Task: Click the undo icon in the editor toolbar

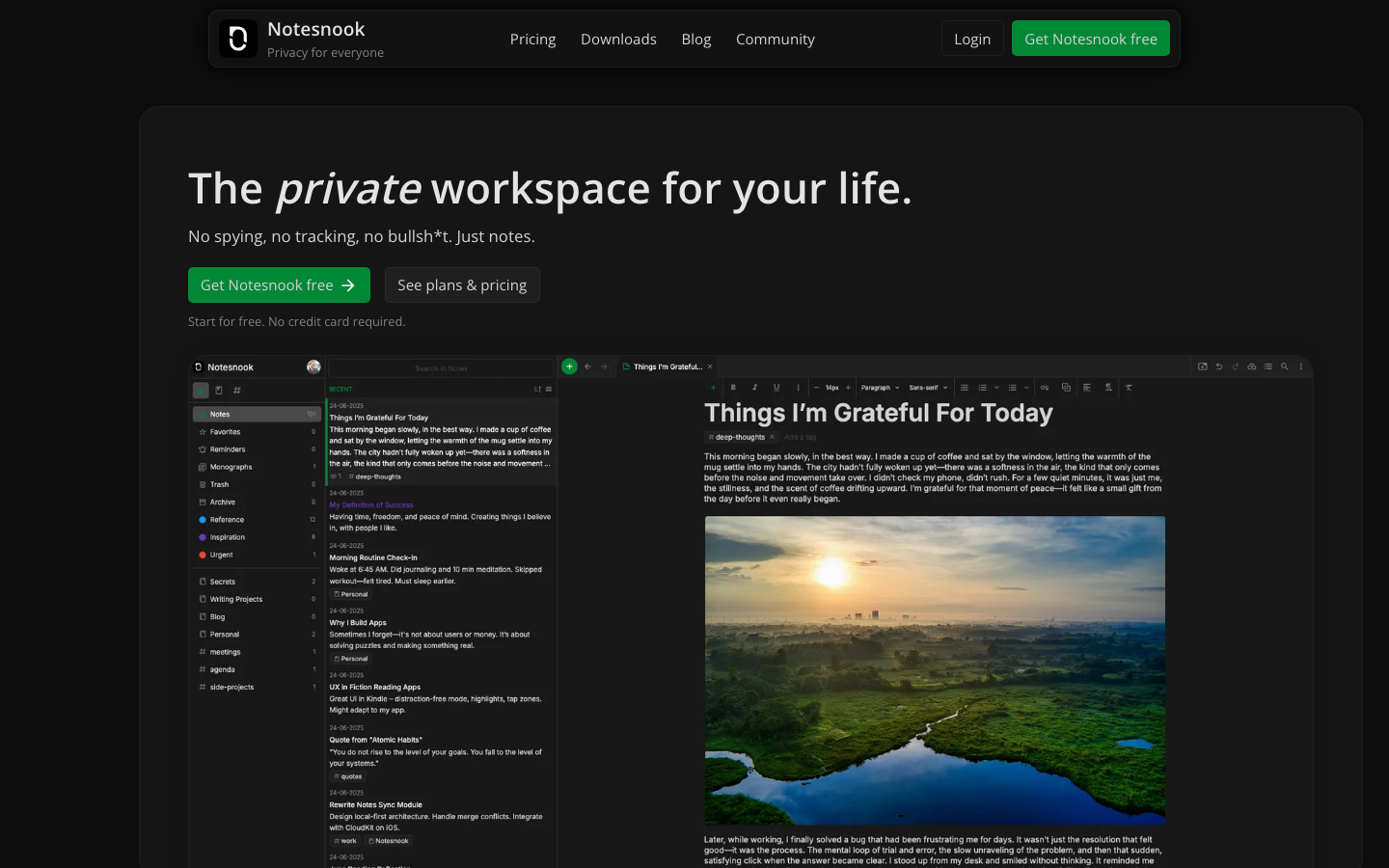Action: [x=1218, y=366]
